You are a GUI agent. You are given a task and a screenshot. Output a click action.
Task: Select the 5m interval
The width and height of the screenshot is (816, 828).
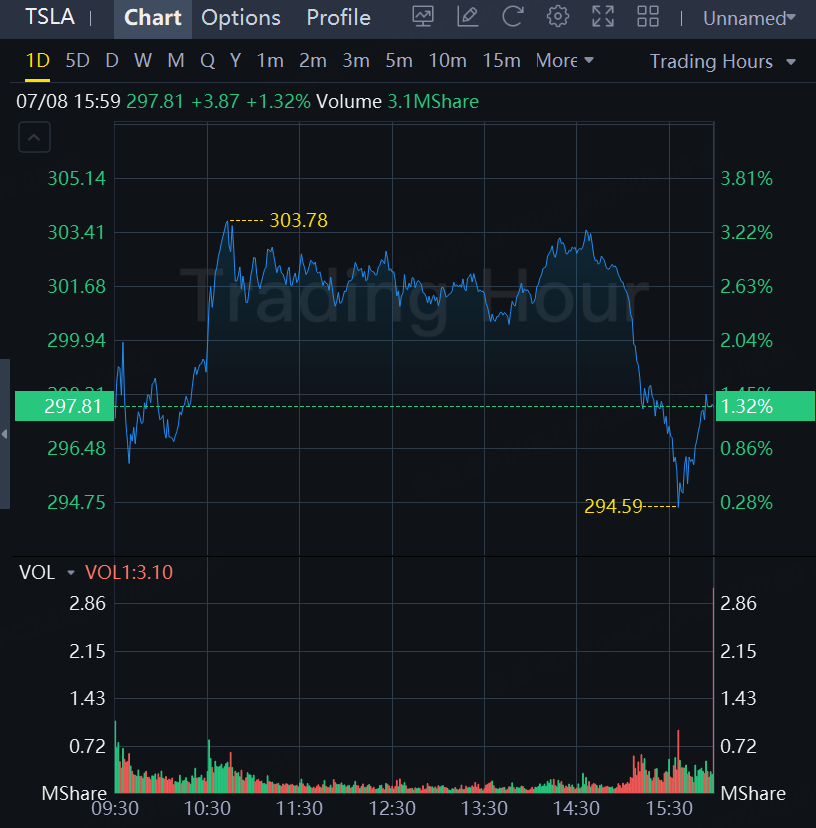(399, 61)
